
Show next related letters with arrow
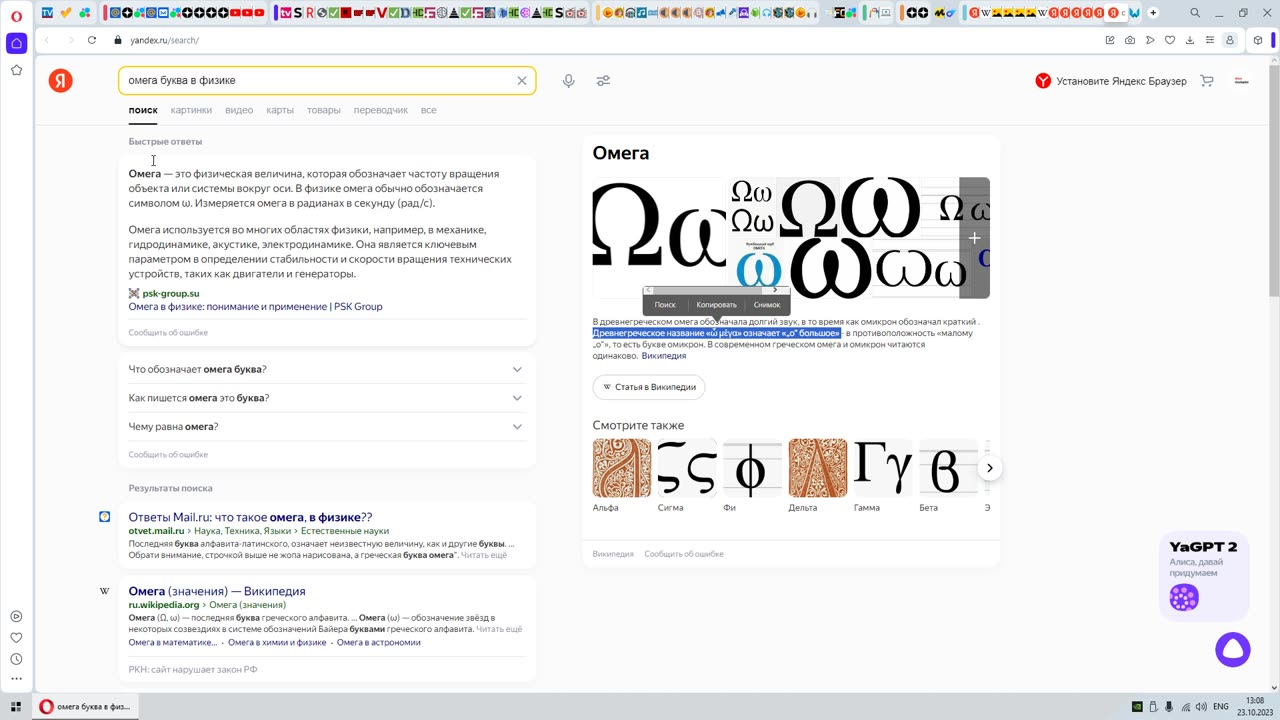coord(989,468)
